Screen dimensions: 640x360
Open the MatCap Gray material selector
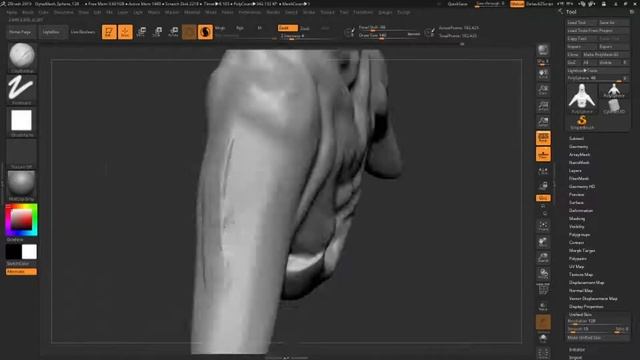tap(22, 186)
